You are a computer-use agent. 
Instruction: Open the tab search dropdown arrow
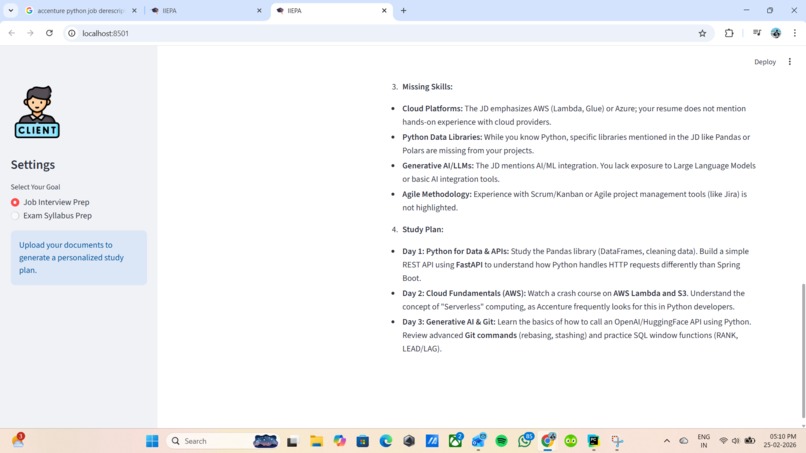coord(10,10)
